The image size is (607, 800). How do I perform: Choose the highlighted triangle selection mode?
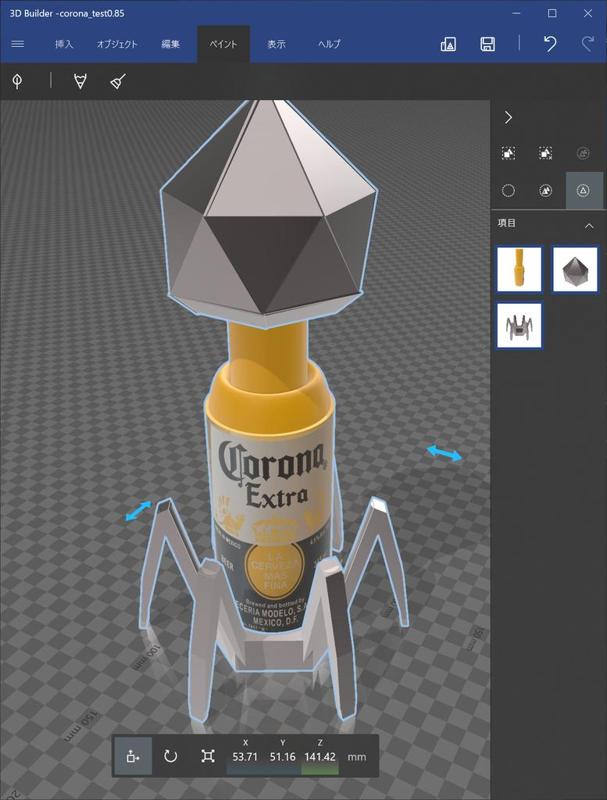[583, 191]
